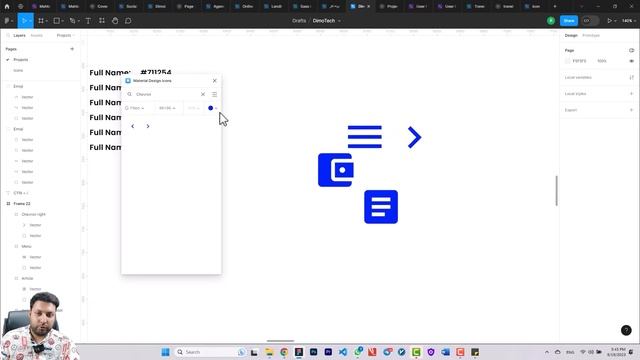Open the Projects page dropdown
This screenshot has width=640, height=360.
65,36
